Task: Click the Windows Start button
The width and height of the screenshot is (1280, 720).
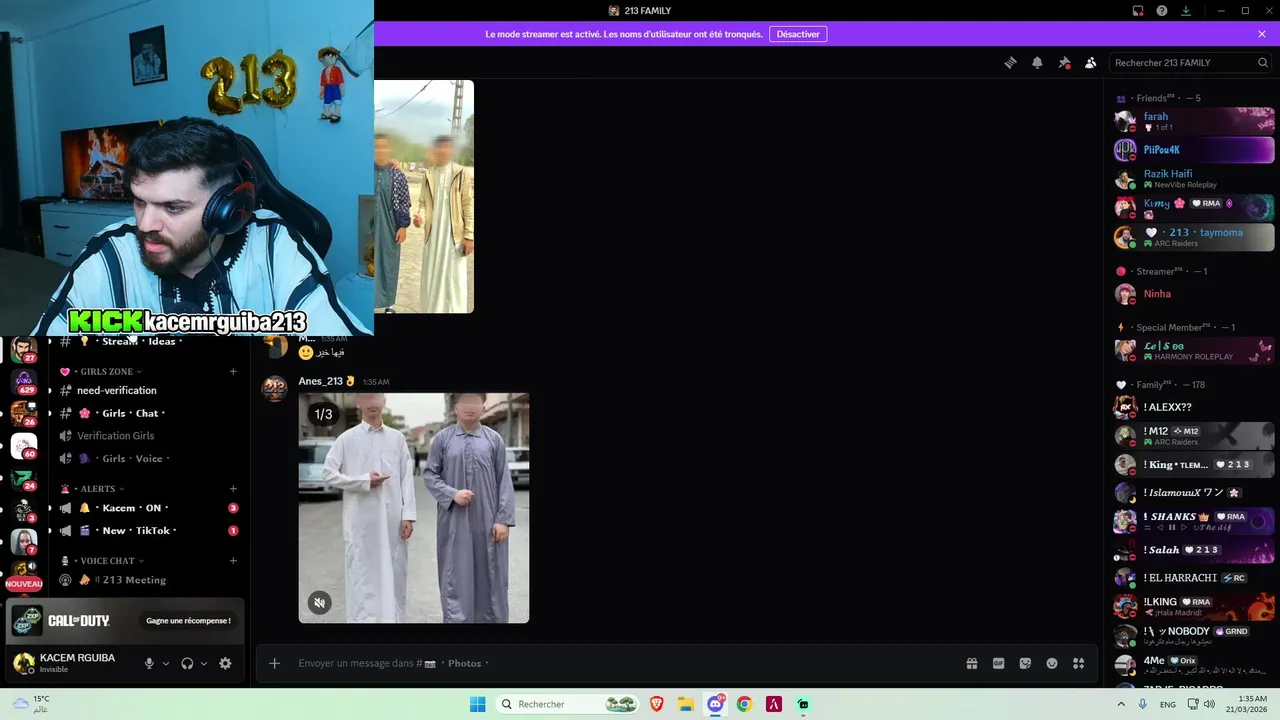Action: click(x=478, y=704)
